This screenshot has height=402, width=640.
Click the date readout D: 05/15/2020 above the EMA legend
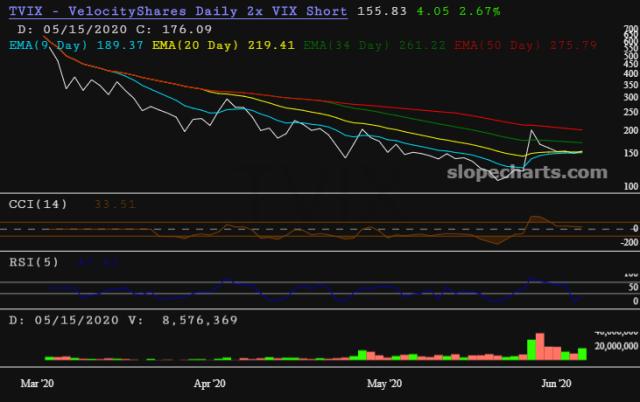[72, 29]
